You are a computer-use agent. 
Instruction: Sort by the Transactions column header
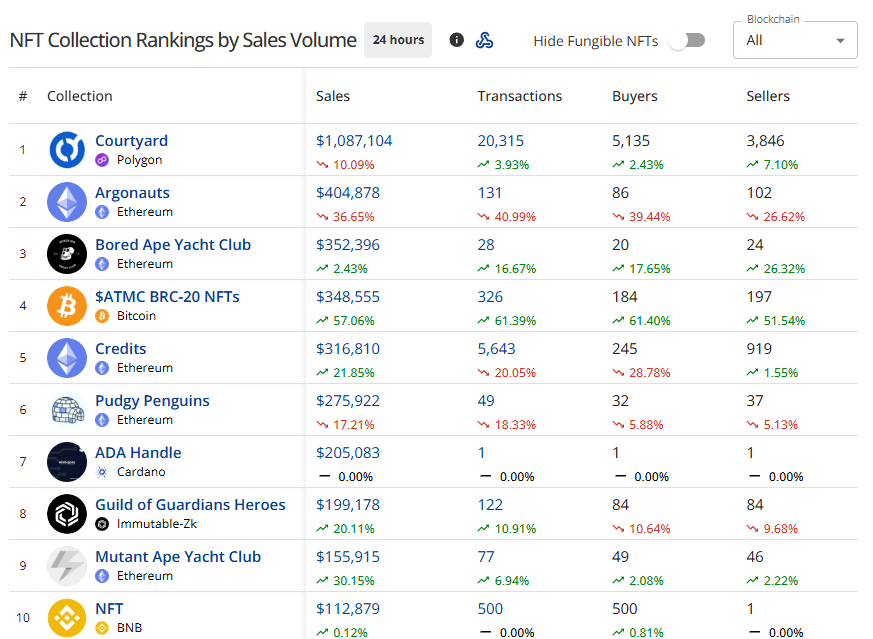[519, 96]
